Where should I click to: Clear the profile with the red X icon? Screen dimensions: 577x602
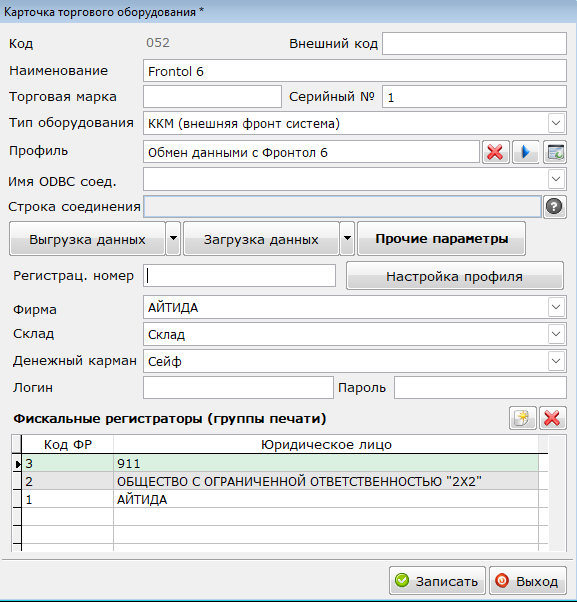click(x=496, y=152)
